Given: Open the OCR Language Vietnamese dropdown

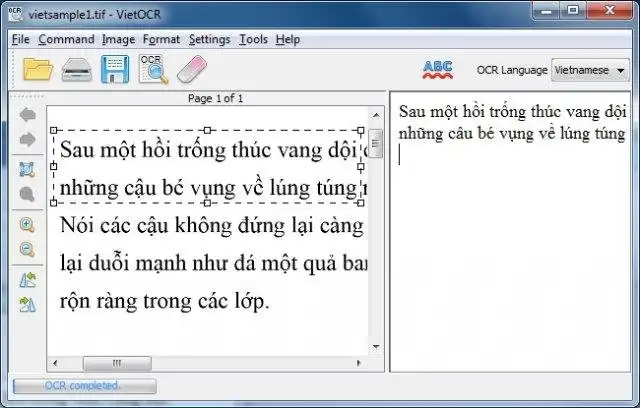Looking at the screenshot, I should pyautogui.click(x=590, y=70).
